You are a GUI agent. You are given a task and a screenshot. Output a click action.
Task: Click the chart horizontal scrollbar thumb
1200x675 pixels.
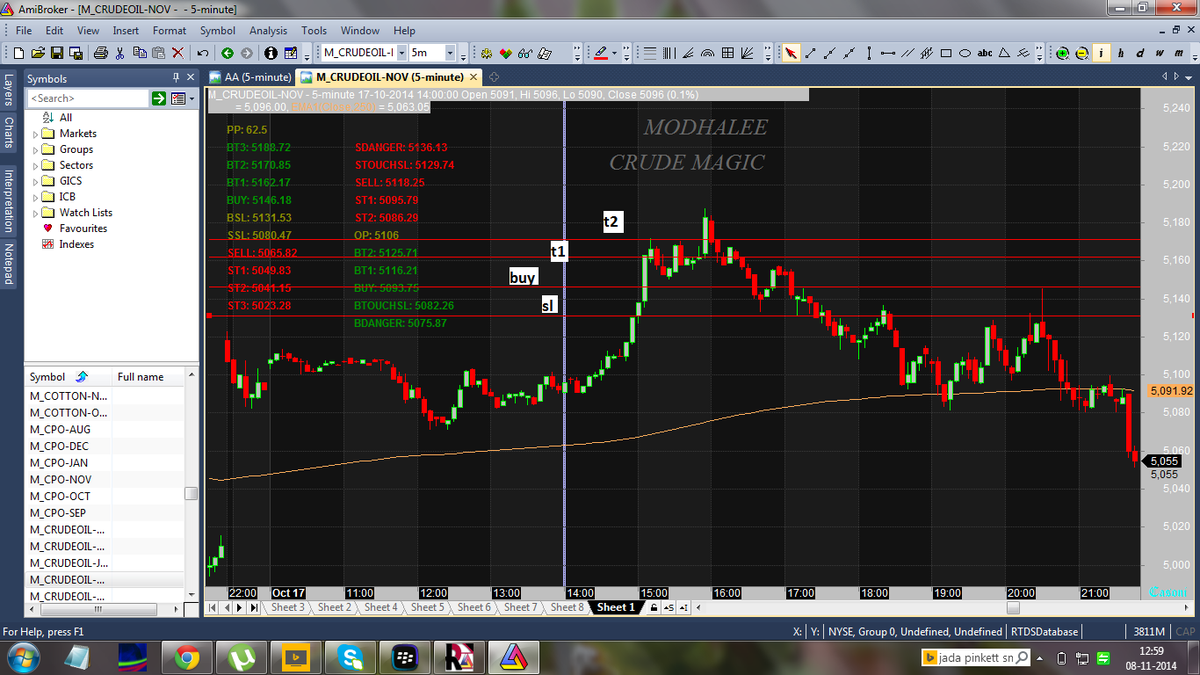(x=1014, y=607)
